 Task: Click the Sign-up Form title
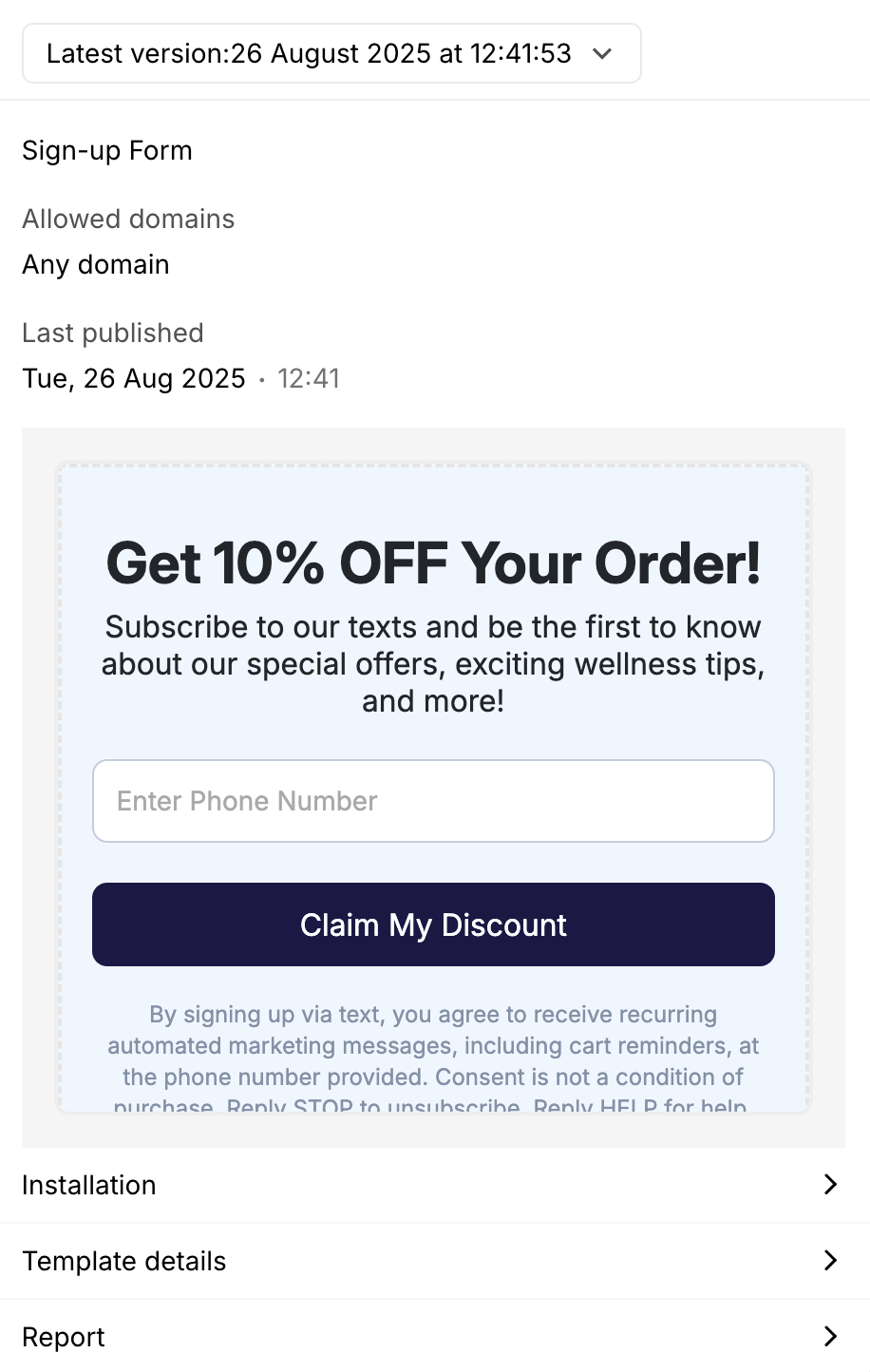[107, 150]
